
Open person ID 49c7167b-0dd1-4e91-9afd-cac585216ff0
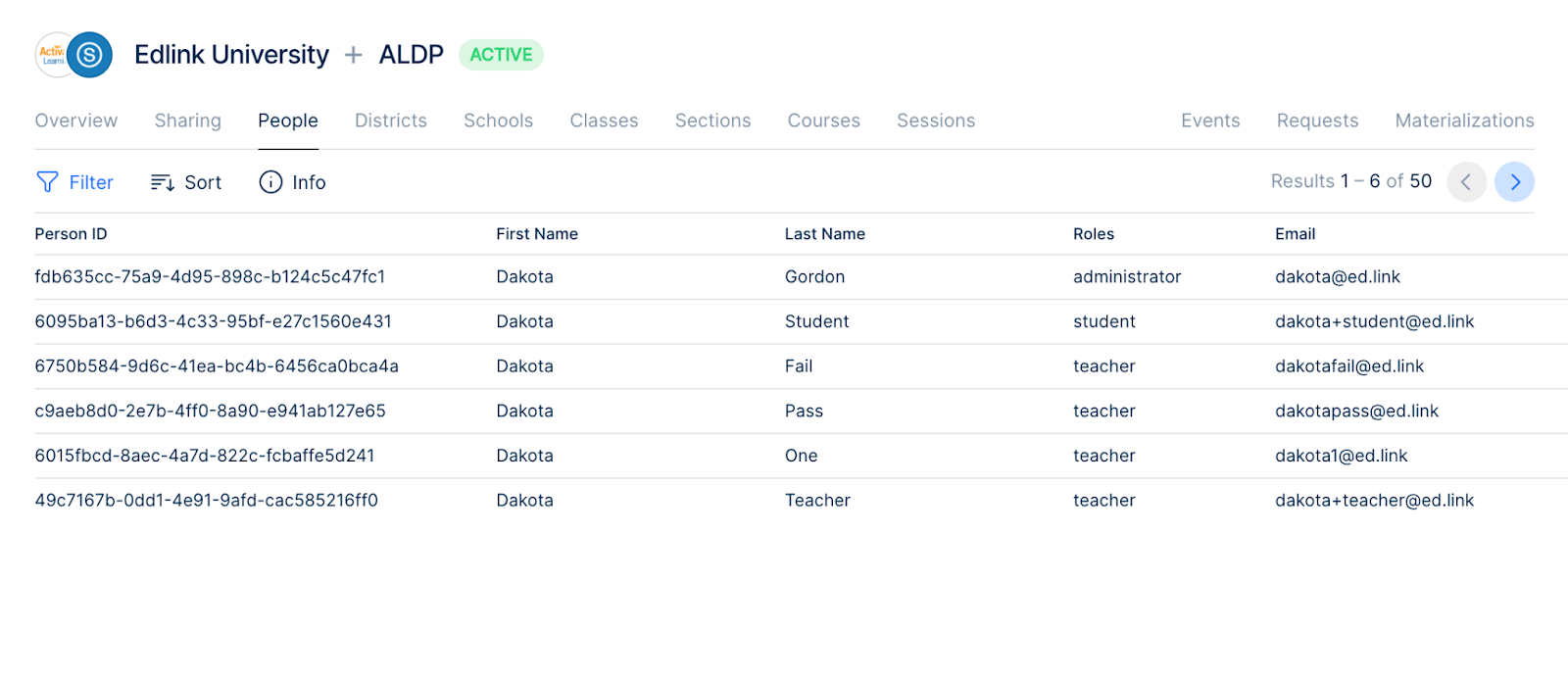(207, 501)
